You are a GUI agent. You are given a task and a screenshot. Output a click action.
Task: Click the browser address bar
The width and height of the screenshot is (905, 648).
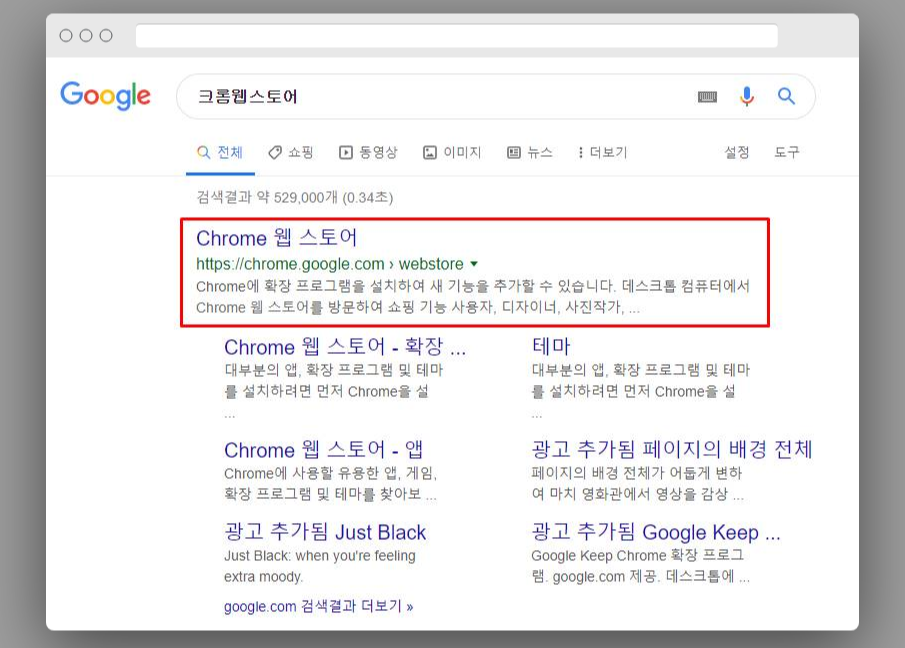pos(457,36)
